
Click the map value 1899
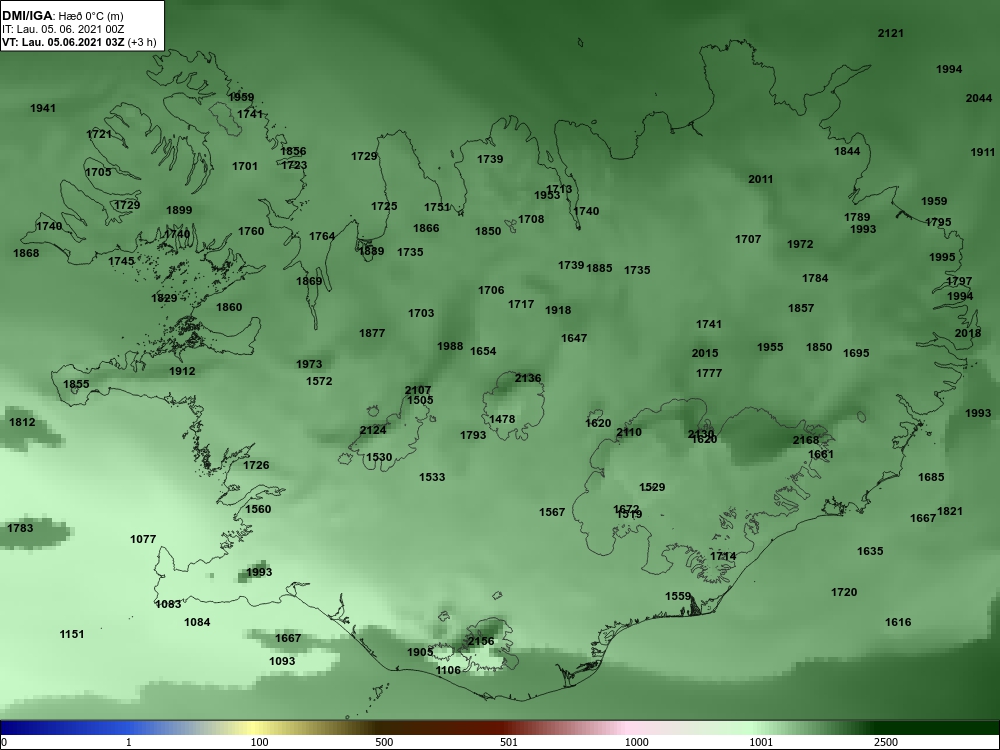179,210
